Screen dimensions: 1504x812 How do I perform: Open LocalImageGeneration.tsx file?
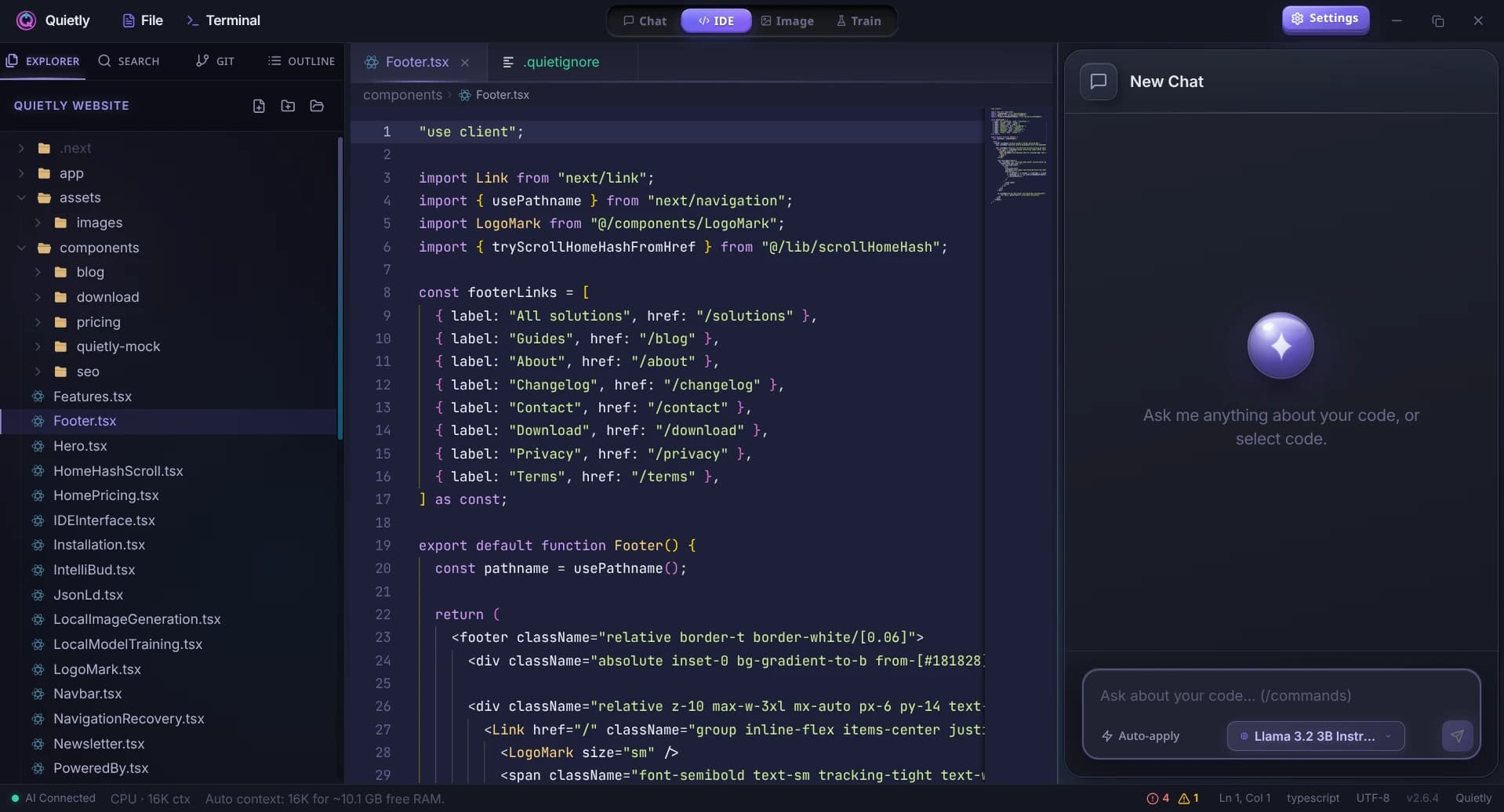pyautogui.click(x=169, y=619)
